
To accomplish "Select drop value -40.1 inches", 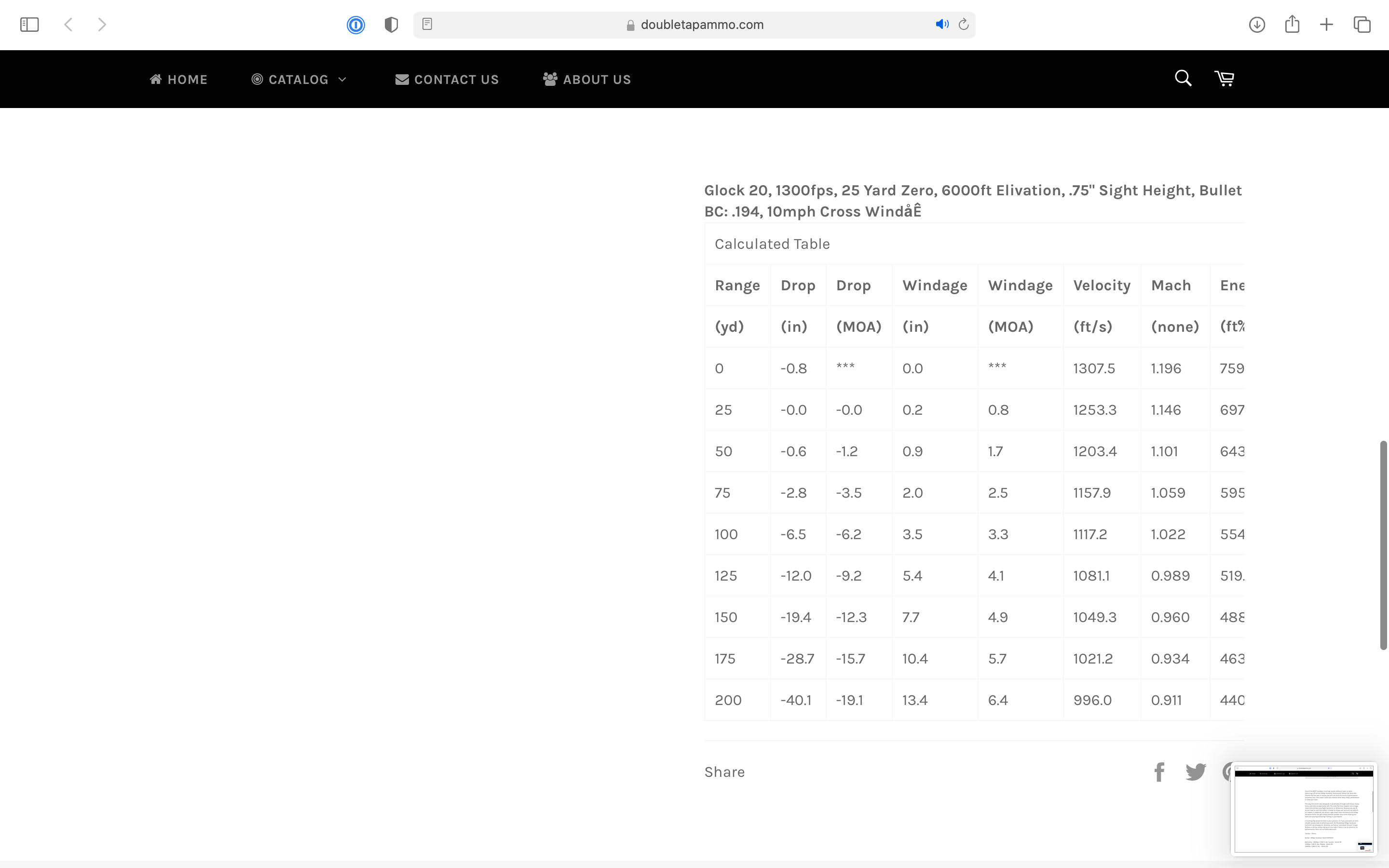I will click(795, 700).
